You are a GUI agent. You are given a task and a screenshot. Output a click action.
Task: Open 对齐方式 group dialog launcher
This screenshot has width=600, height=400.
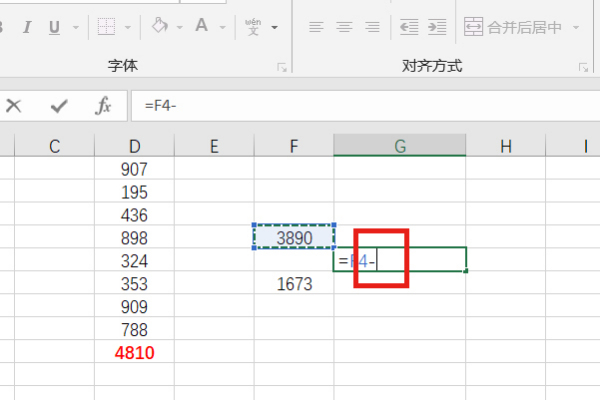coord(583,68)
